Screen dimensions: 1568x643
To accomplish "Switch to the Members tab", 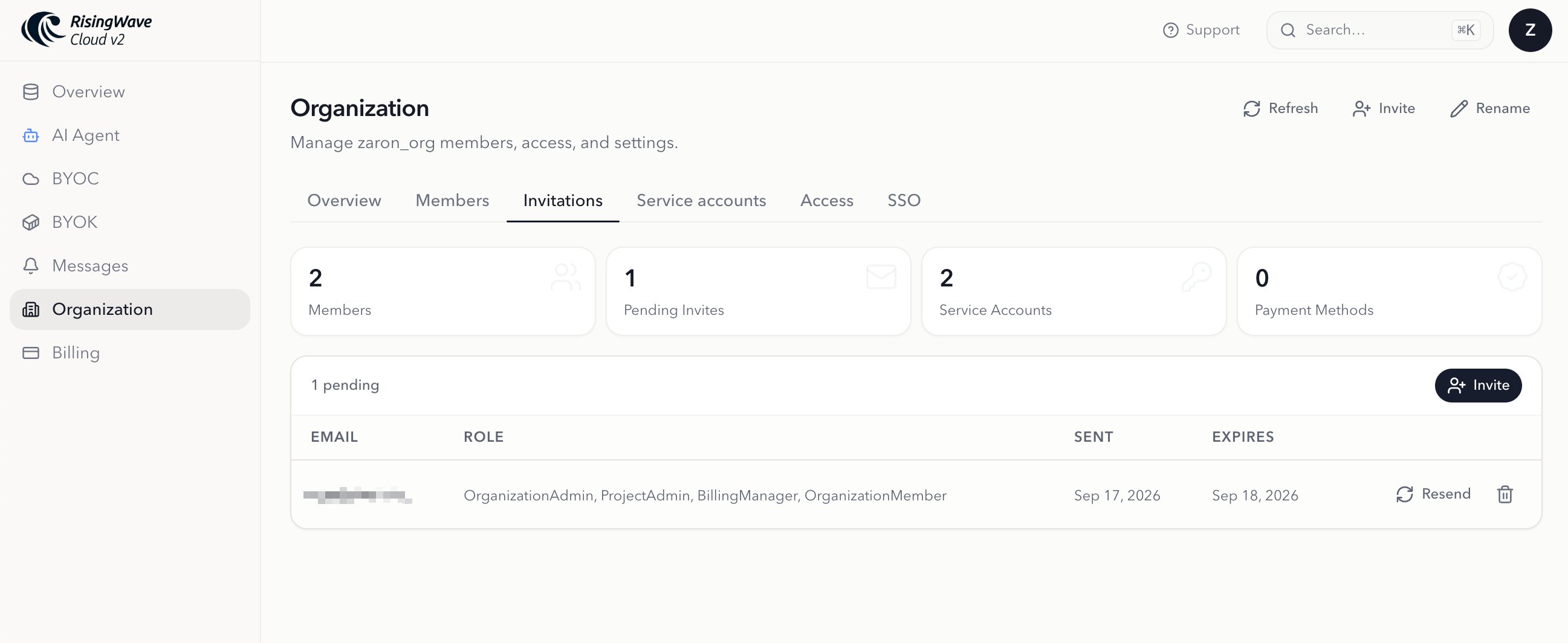I will pos(452,201).
